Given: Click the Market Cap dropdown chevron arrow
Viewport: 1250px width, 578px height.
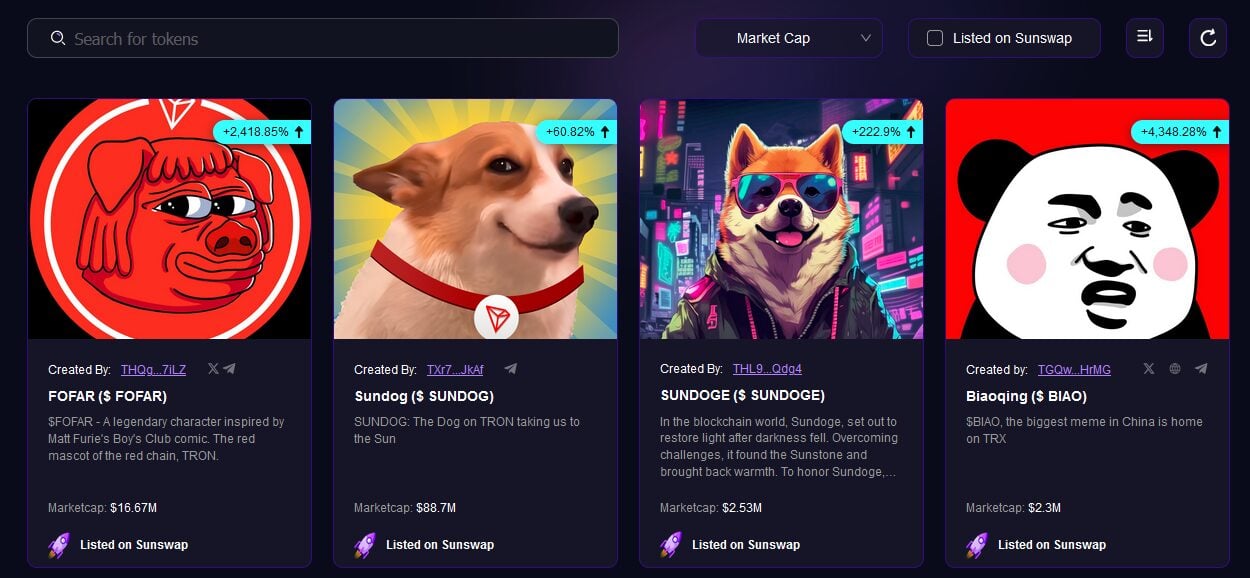Looking at the screenshot, I should (x=866, y=38).
